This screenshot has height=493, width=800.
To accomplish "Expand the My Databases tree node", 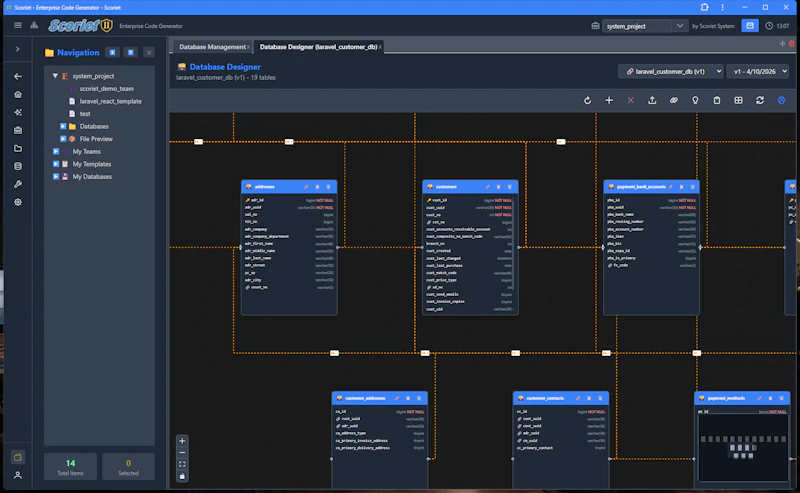I will [56, 177].
